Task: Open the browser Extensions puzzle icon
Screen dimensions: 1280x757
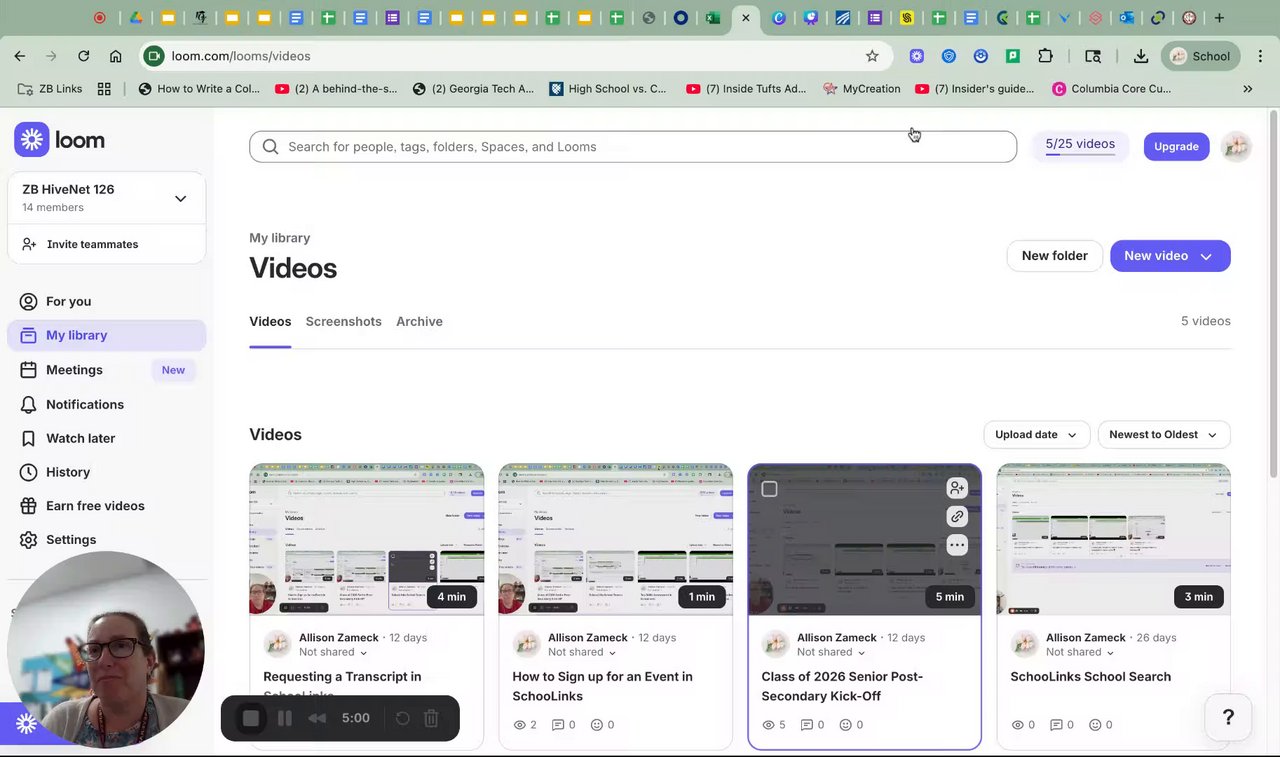Action: tap(1046, 56)
